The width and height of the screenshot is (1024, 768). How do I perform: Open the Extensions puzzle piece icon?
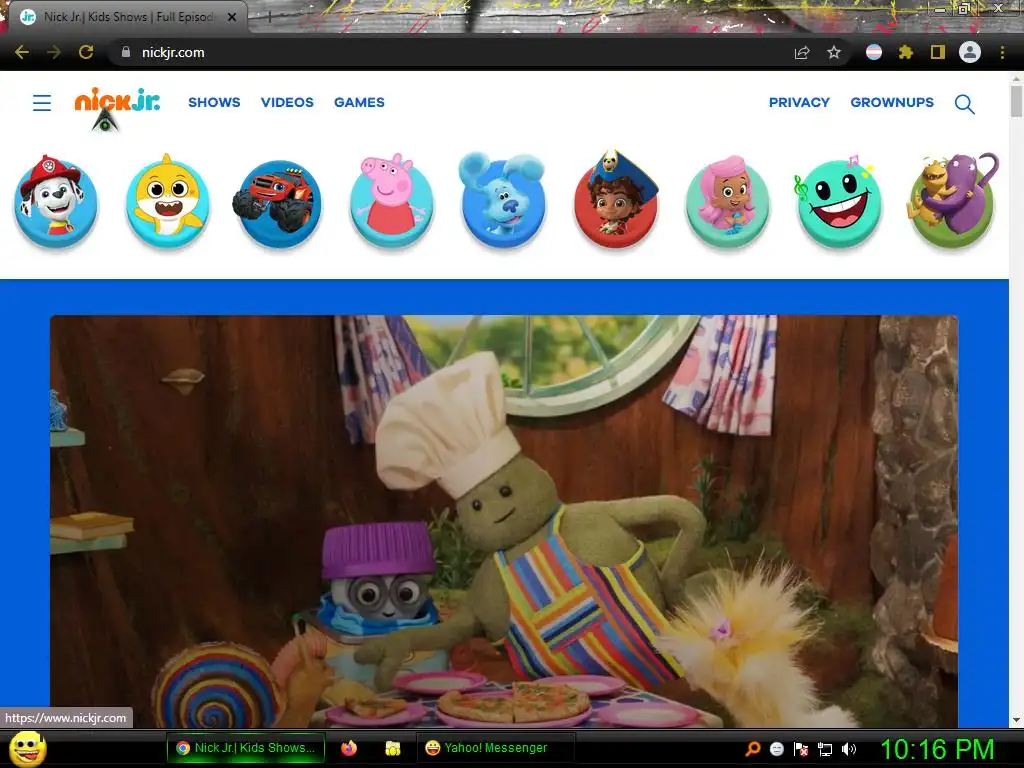point(905,52)
